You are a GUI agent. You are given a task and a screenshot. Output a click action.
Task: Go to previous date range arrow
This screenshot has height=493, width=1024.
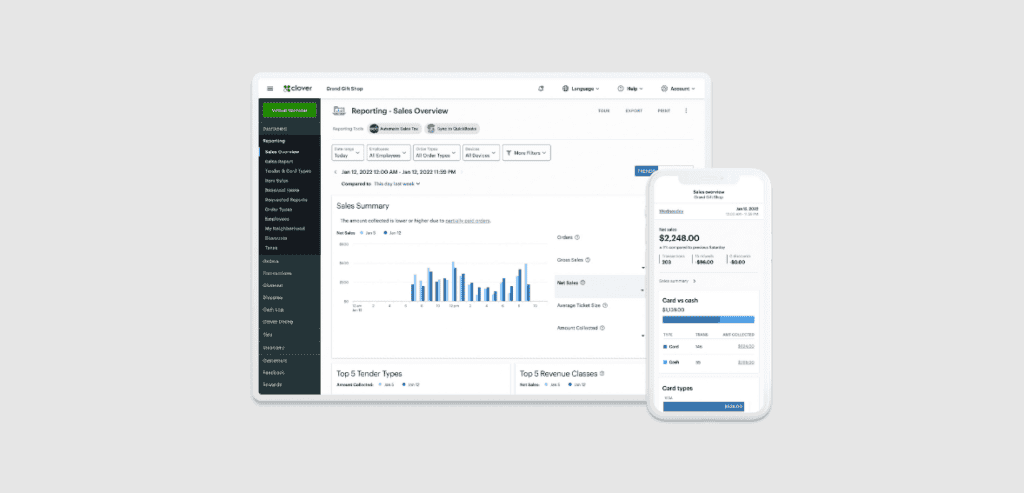pyautogui.click(x=336, y=172)
